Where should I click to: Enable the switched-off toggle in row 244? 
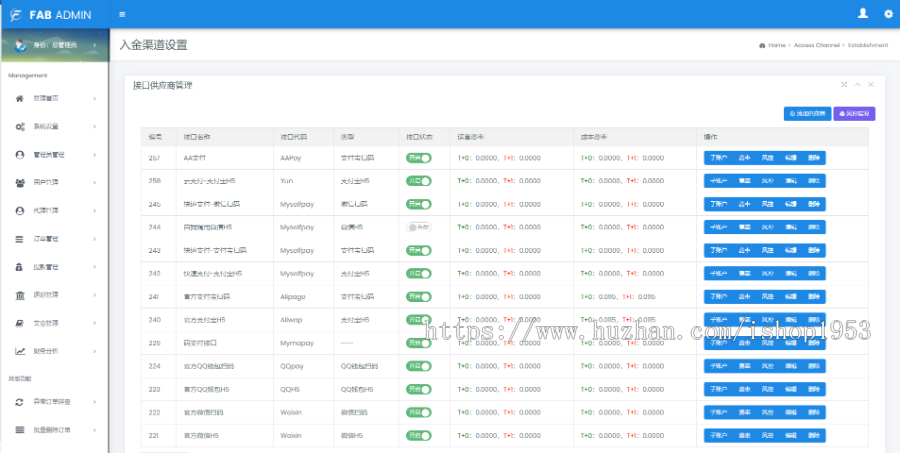(418, 227)
